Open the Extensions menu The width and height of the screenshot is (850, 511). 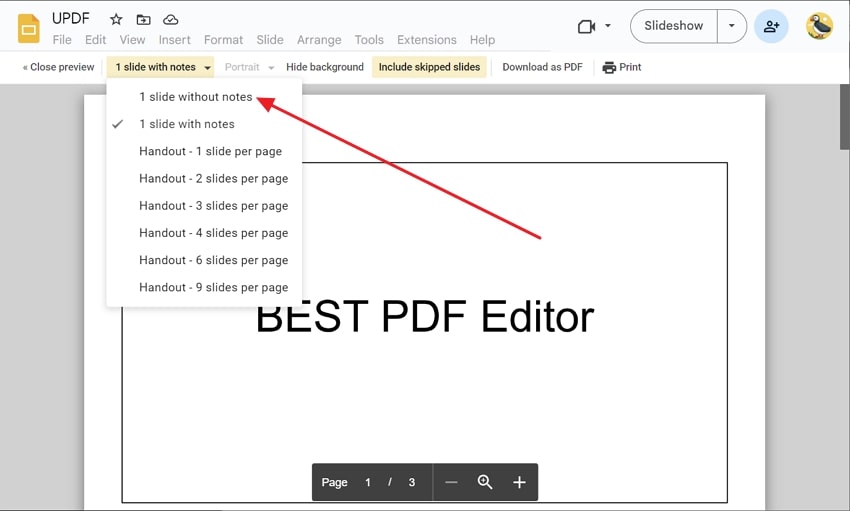[x=427, y=40]
